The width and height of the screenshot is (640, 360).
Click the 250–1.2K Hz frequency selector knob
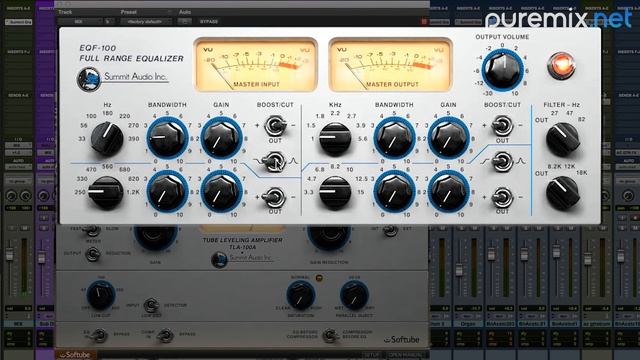click(106, 192)
